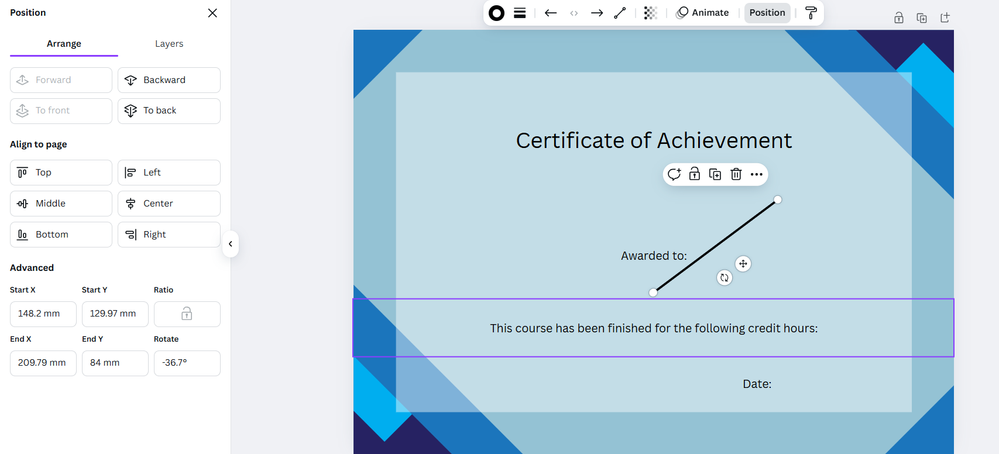Delete the selected line with trash icon

pyautogui.click(x=736, y=174)
